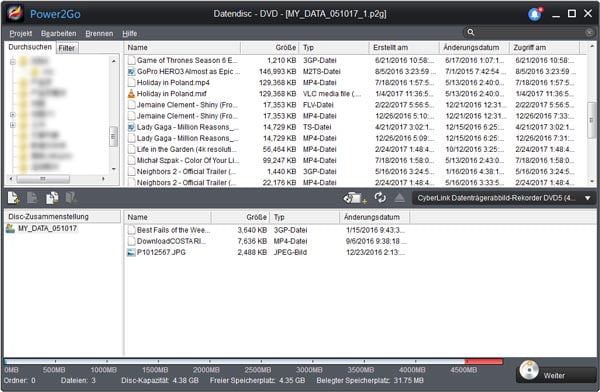Click the disc icon next to Weiter

tap(529, 369)
